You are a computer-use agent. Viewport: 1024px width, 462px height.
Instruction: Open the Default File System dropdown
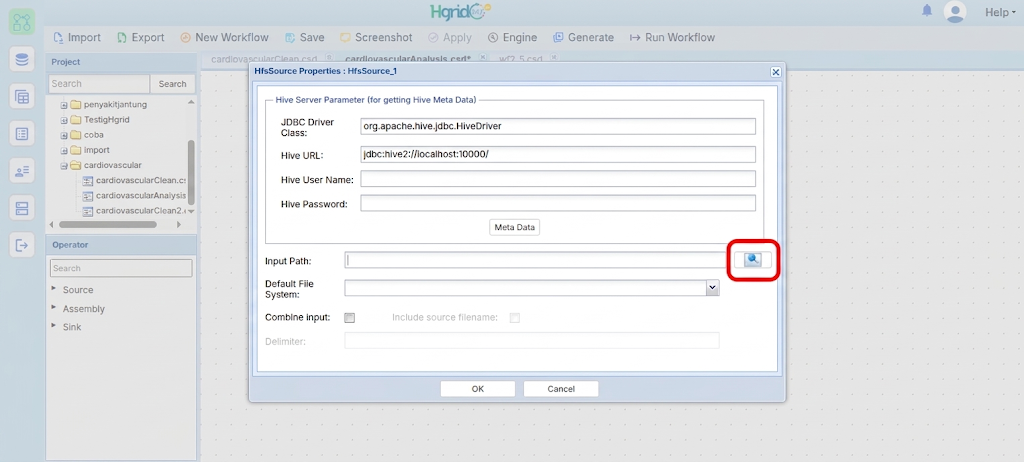pos(712,288)
